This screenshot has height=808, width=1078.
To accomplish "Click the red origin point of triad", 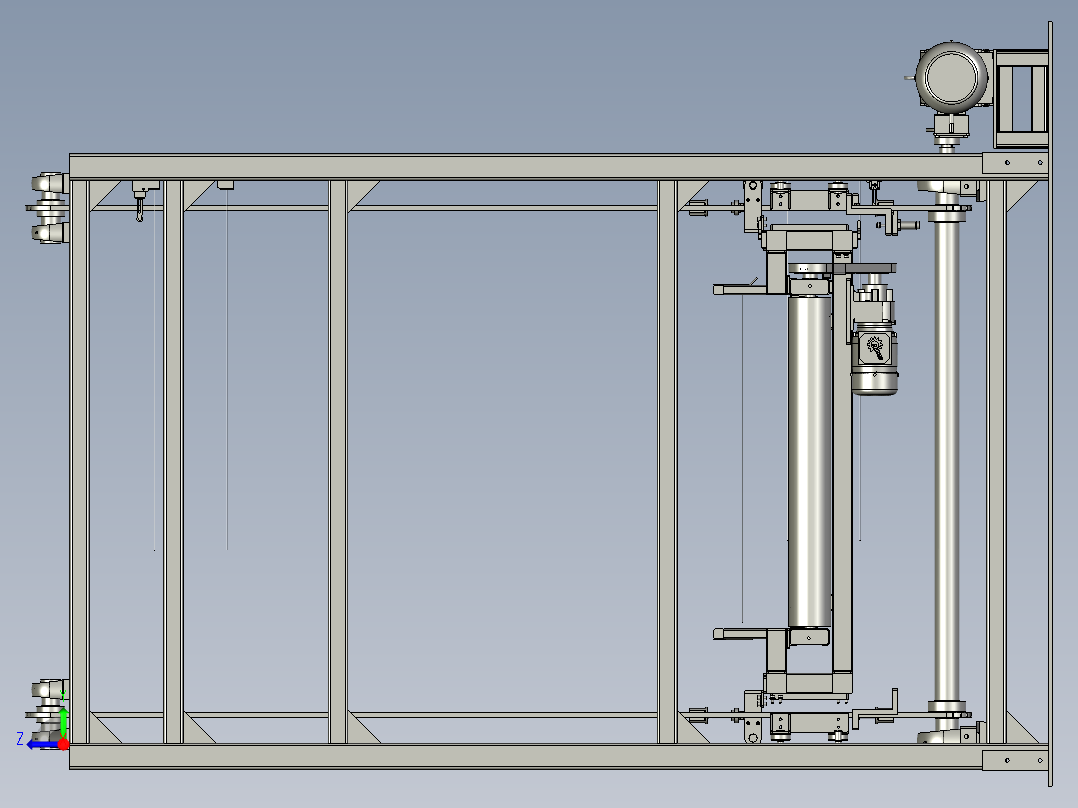I will pos(63,744).
